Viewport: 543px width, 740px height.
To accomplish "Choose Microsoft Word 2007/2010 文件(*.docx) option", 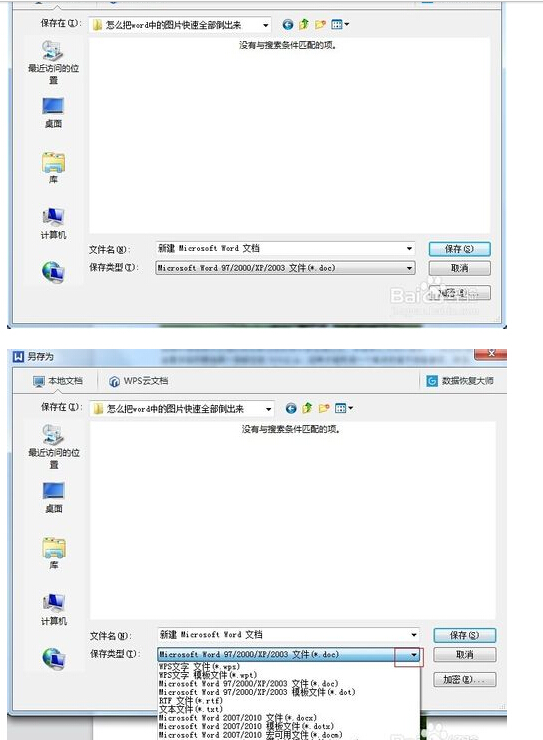I will pos(237,717).
